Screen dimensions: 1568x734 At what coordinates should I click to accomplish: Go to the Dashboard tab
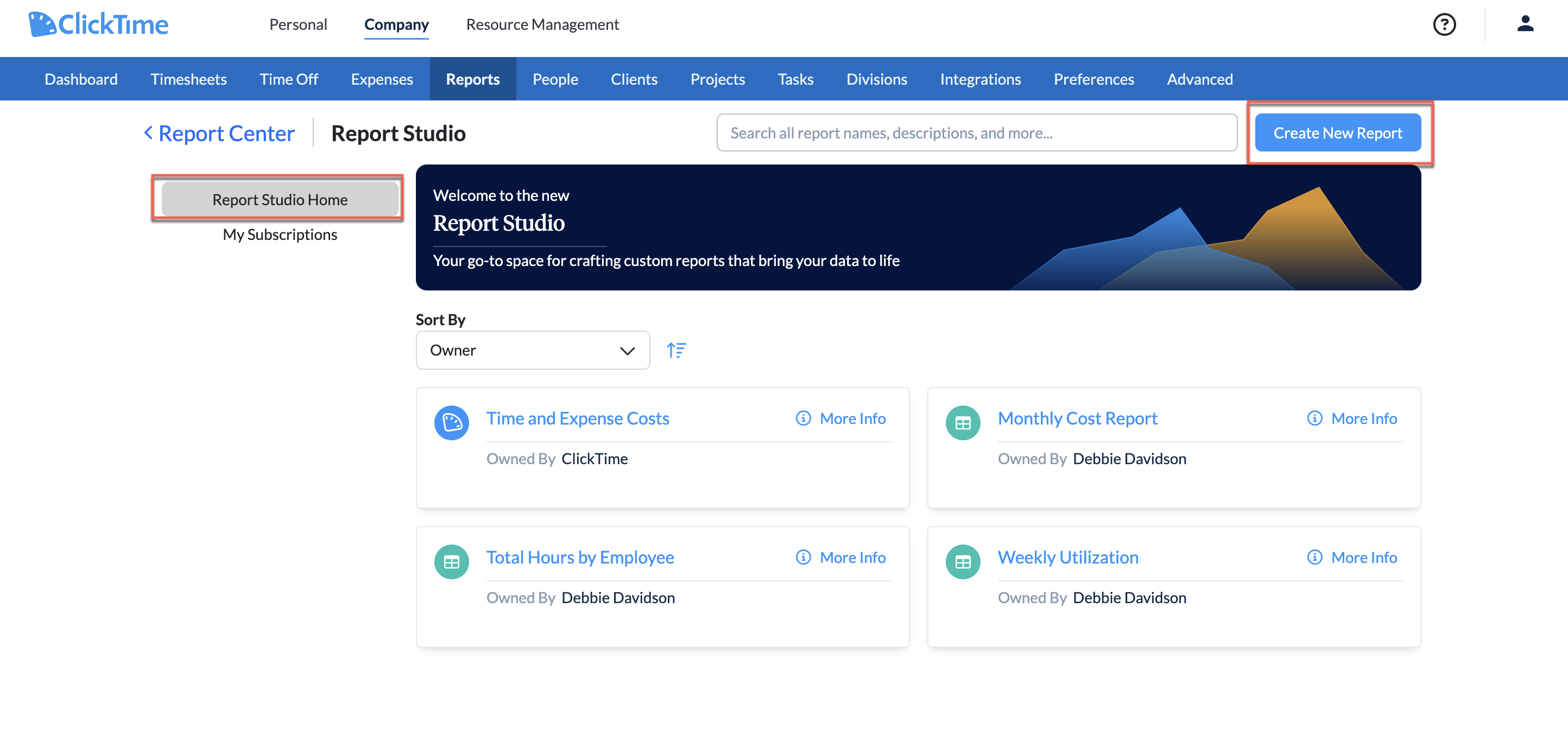(81, 79)
